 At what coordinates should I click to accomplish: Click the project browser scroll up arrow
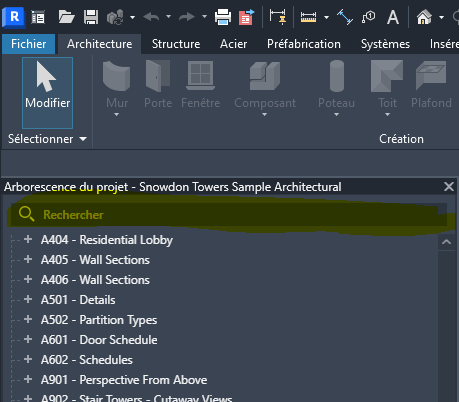coord(446,242)
